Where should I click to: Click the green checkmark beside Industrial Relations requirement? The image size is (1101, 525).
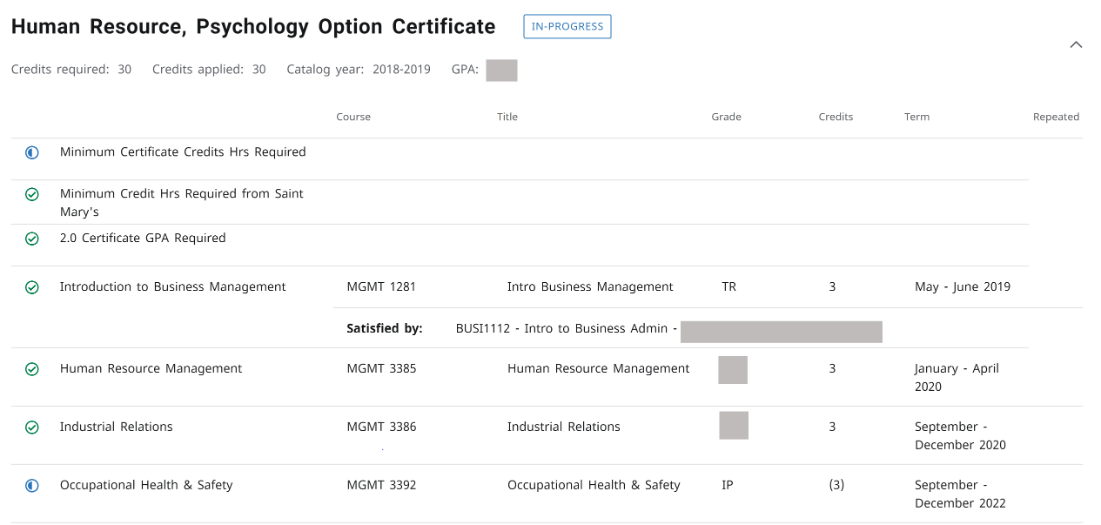tap(32, 427)
